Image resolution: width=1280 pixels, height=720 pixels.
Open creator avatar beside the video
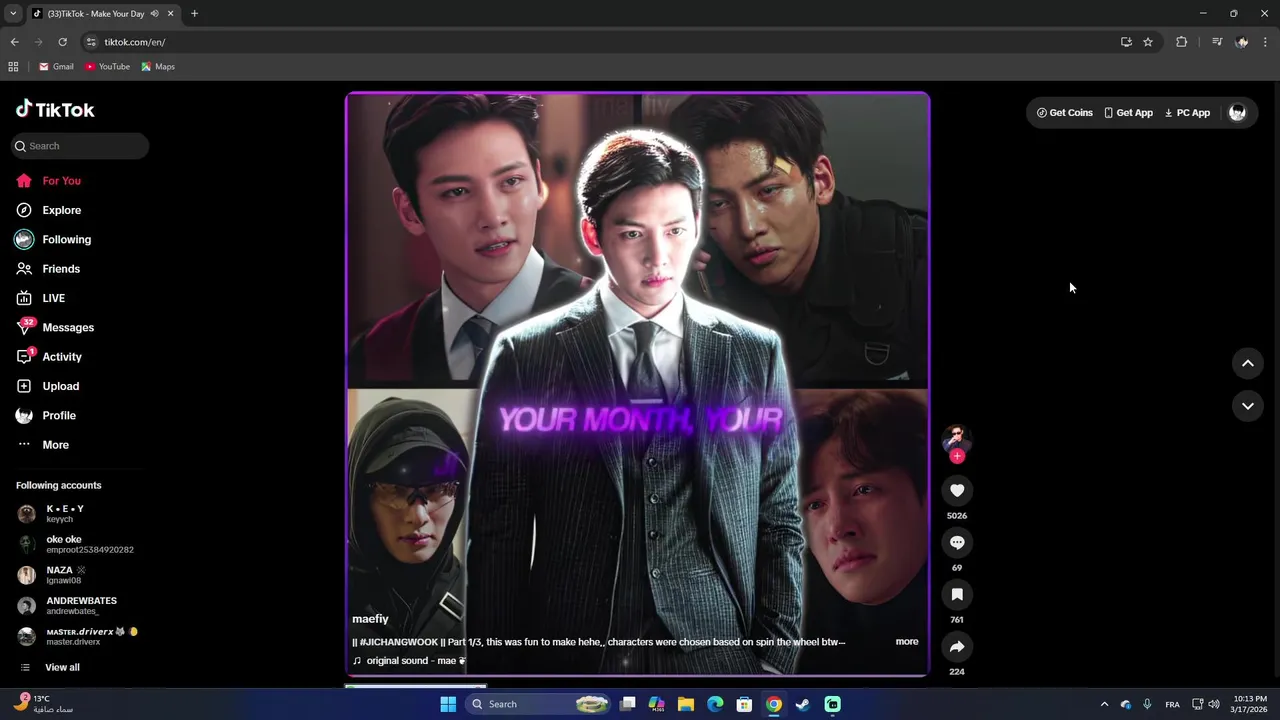(x=957, y=438)
